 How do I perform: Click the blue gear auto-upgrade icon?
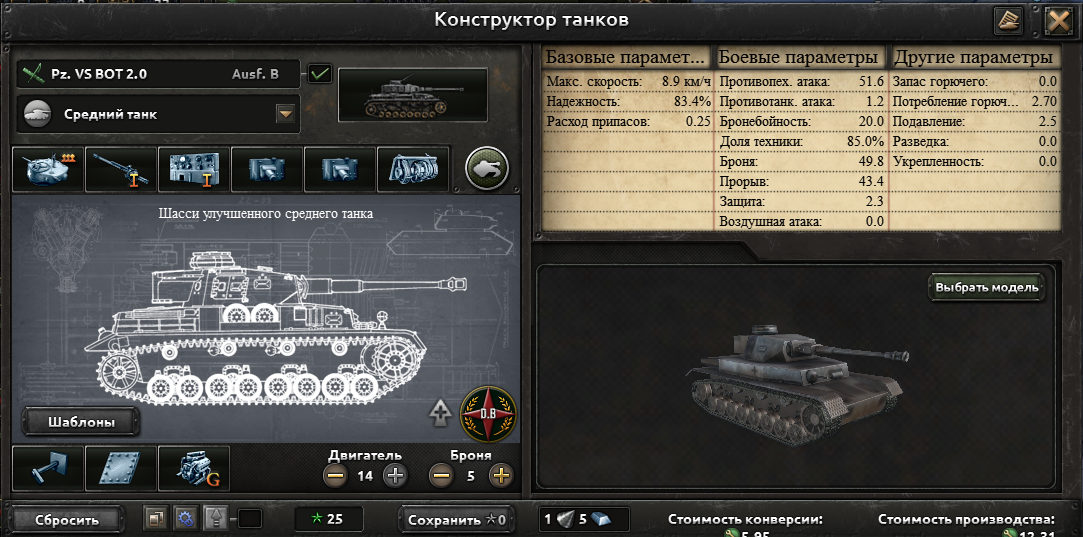pyautogui.click(x=184, y=518)
